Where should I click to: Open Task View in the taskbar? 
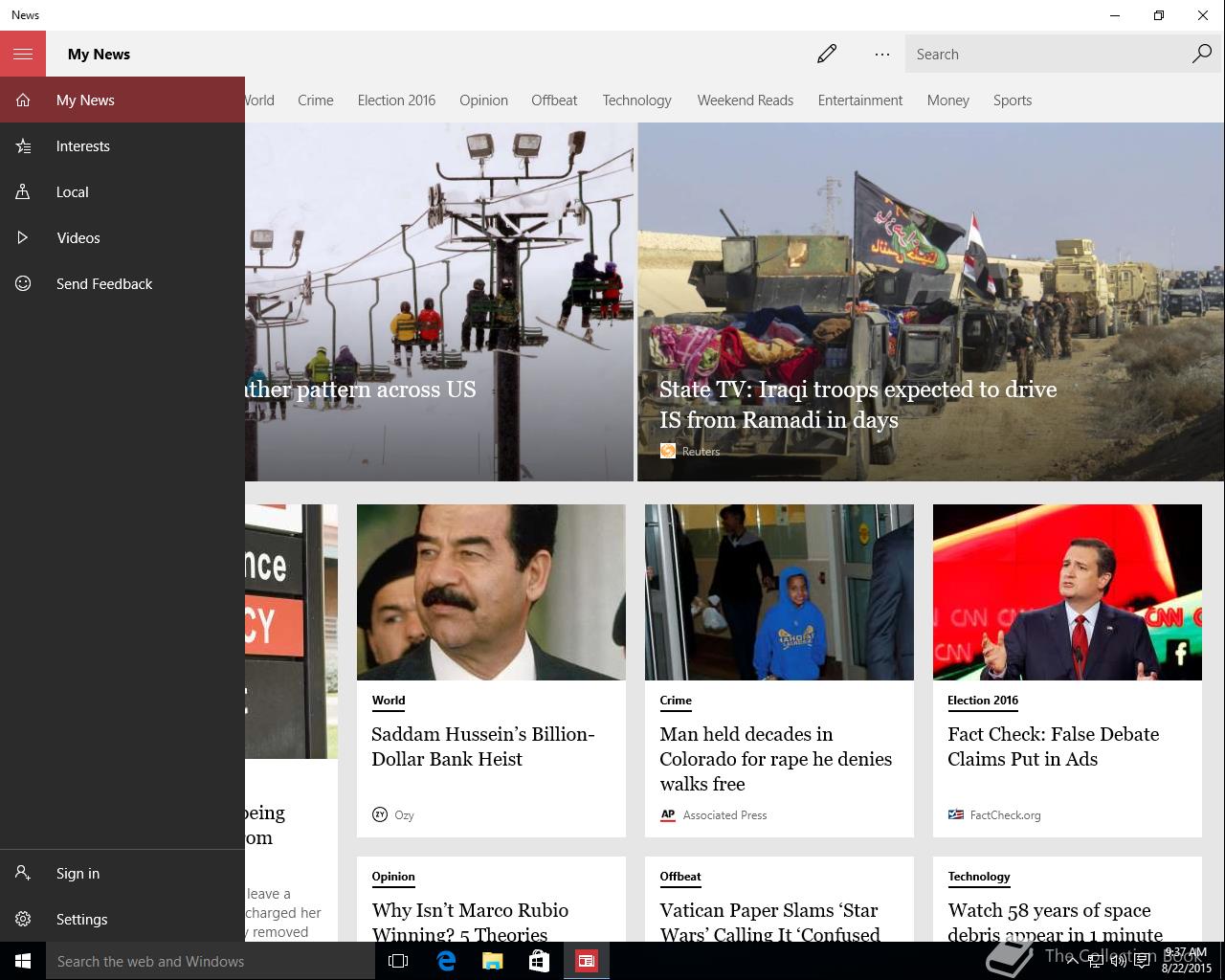(398, 961)
